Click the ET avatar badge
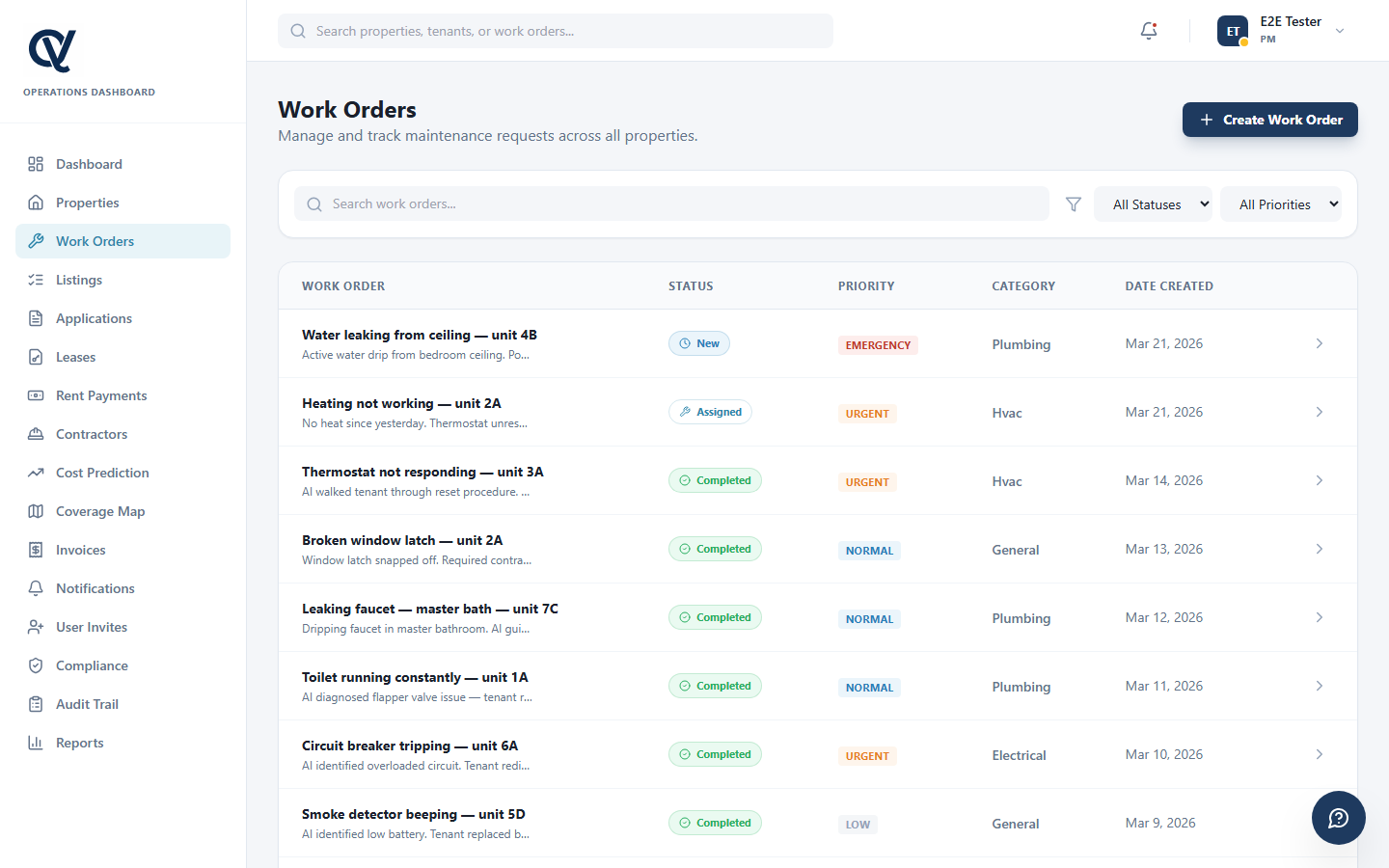Screen dimensions: 1389x868 [x=1233, y=30]
